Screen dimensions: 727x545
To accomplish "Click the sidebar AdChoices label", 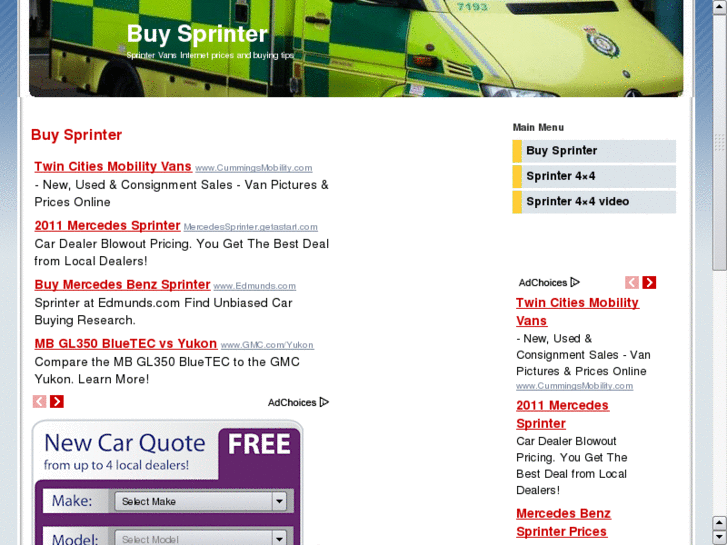I will [542, 282].
